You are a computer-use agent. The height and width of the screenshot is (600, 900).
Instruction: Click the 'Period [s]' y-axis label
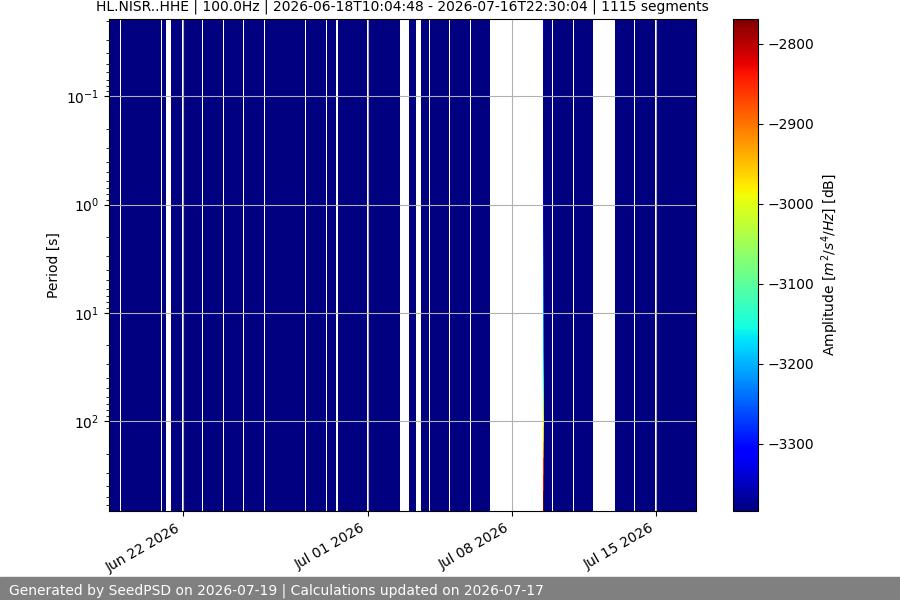click(52, 266)
